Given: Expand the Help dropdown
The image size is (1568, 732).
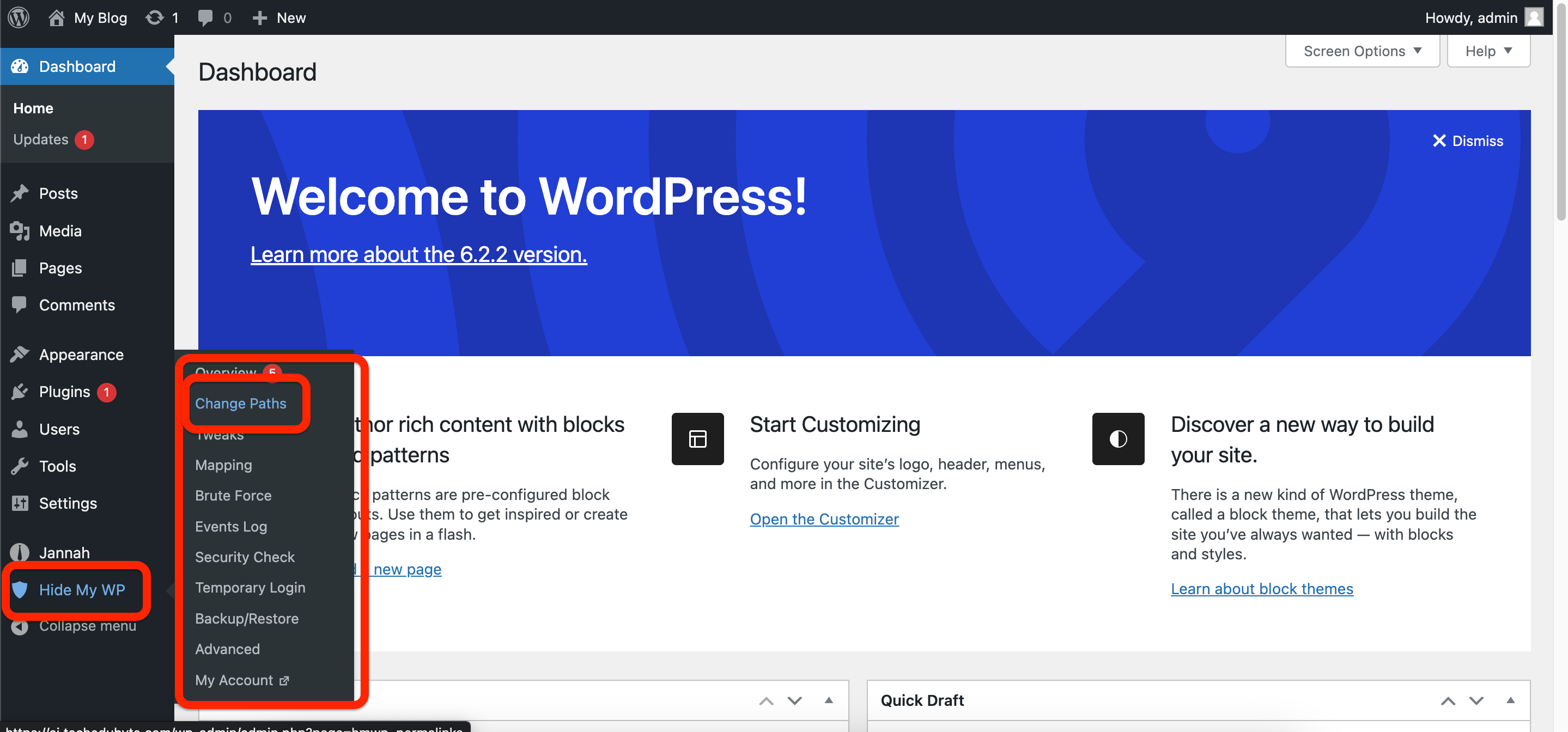Looking at the screenshot, I should coord(1488,51).
